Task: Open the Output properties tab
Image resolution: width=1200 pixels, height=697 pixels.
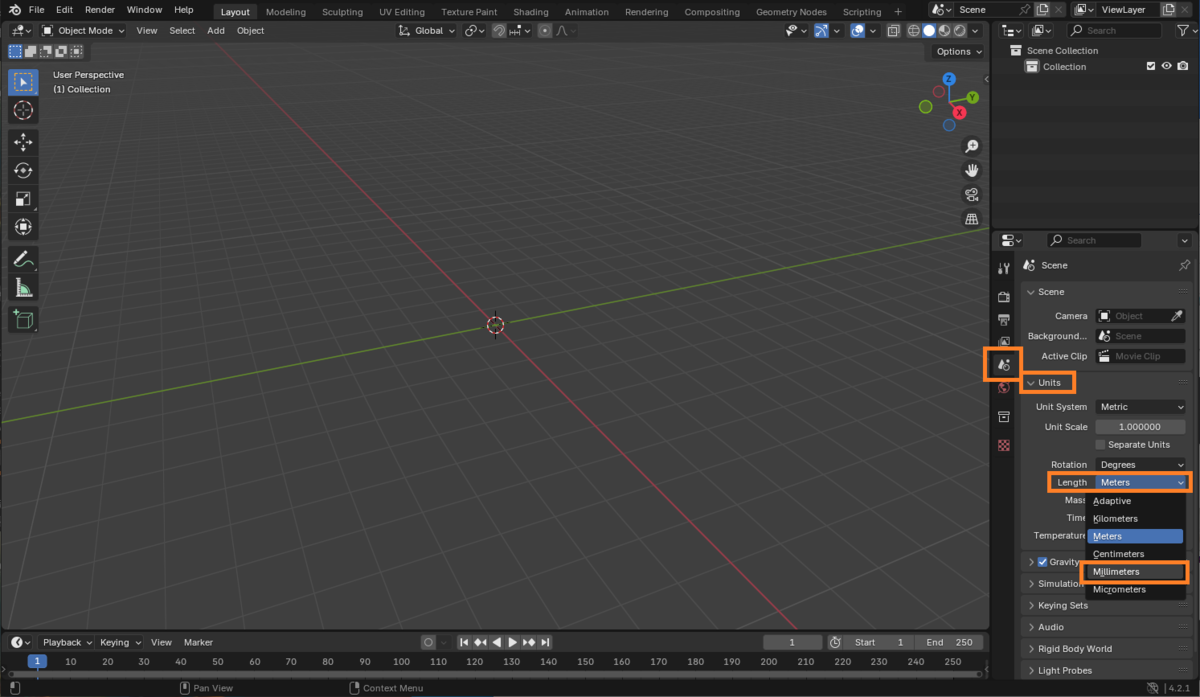Action: pyautogui.click(x=1004, y=320)
